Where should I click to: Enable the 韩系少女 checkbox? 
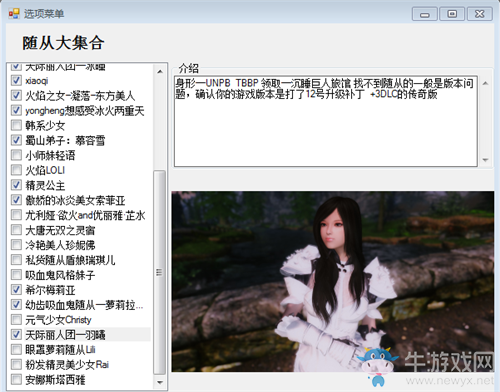click(16, 125)
